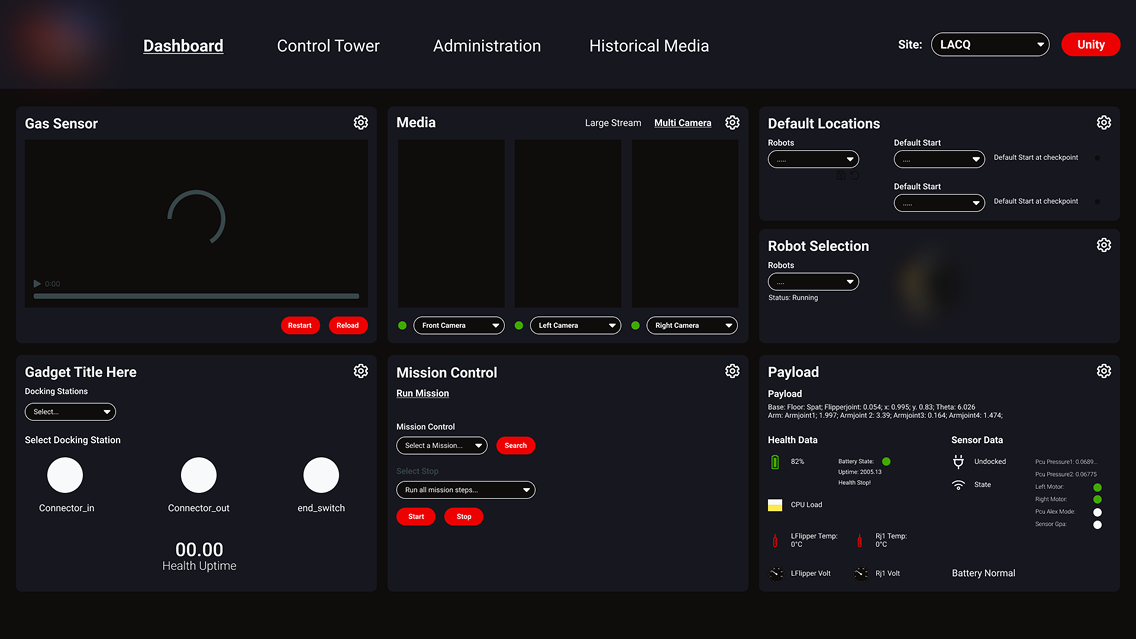Toggle first Default Start at checkpoint
1136x639 pixels.
click(1098, 158)
